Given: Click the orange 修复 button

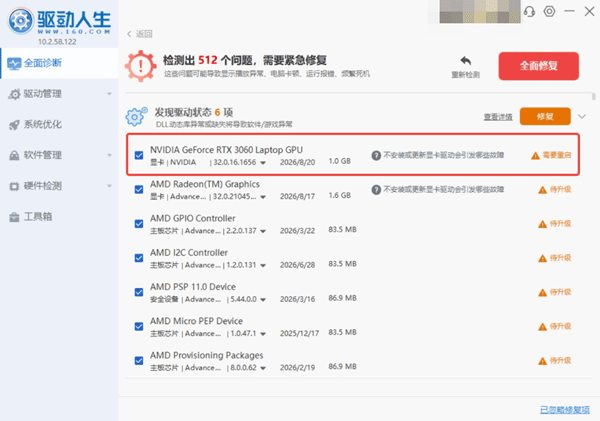Looking at the screenshot, I should click(545, 116).
